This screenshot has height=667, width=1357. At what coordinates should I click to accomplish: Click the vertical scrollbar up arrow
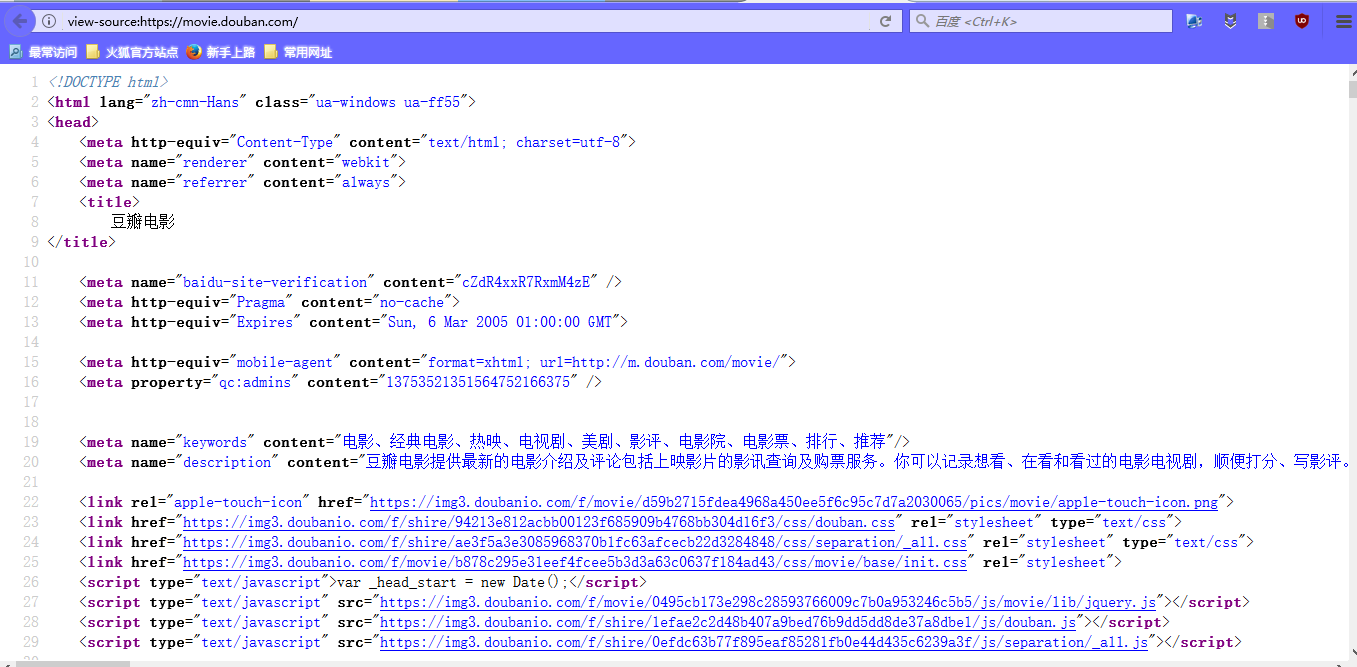click(1352, 74)
